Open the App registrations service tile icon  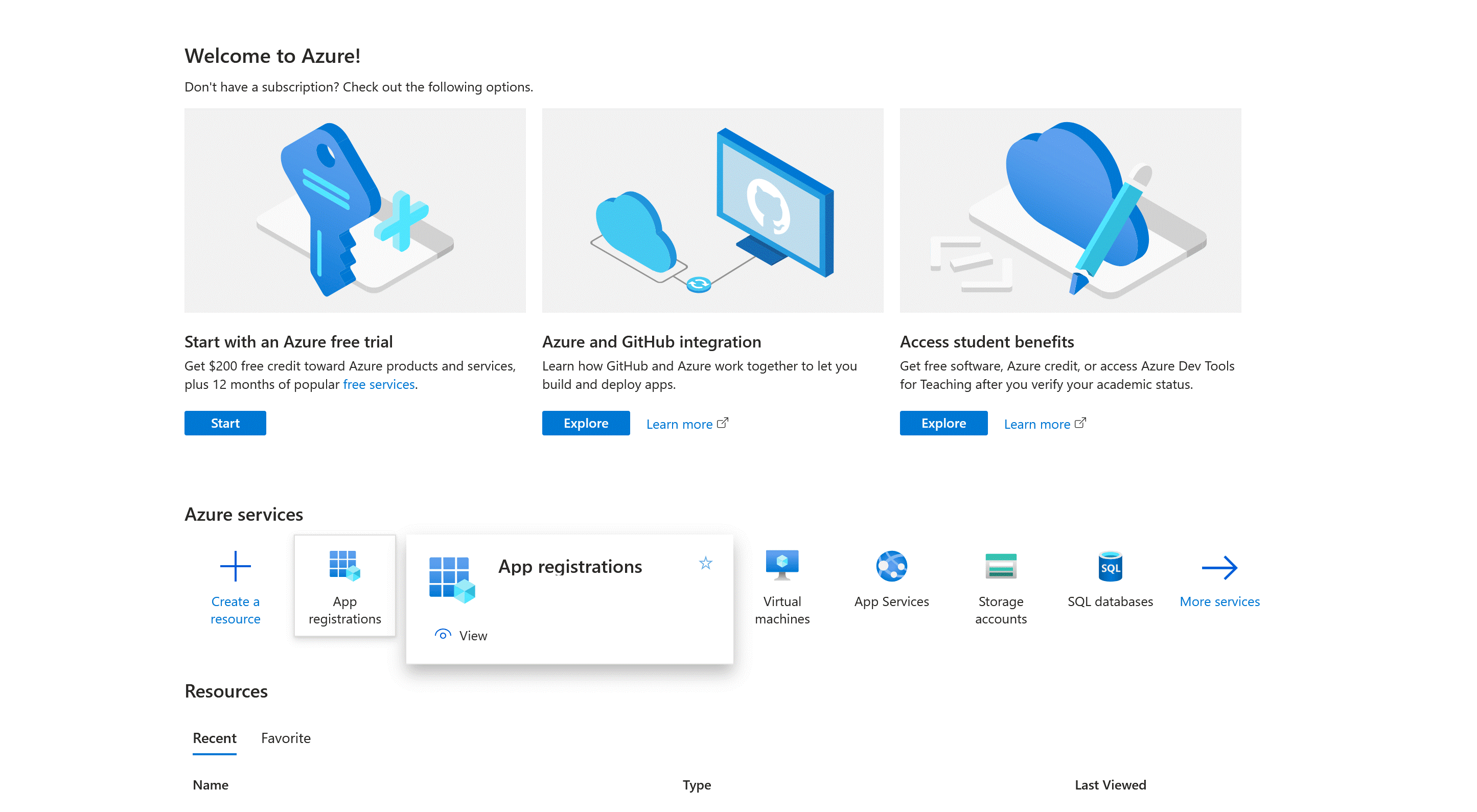point(344,565)
